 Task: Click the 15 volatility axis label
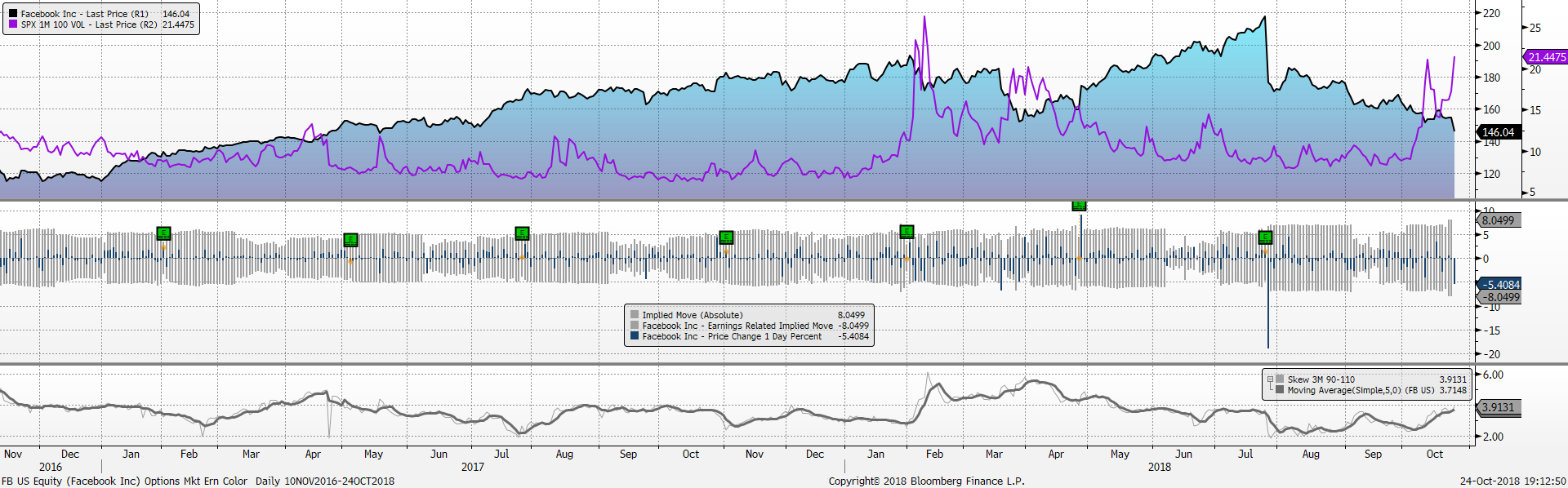pos(1535,110)
